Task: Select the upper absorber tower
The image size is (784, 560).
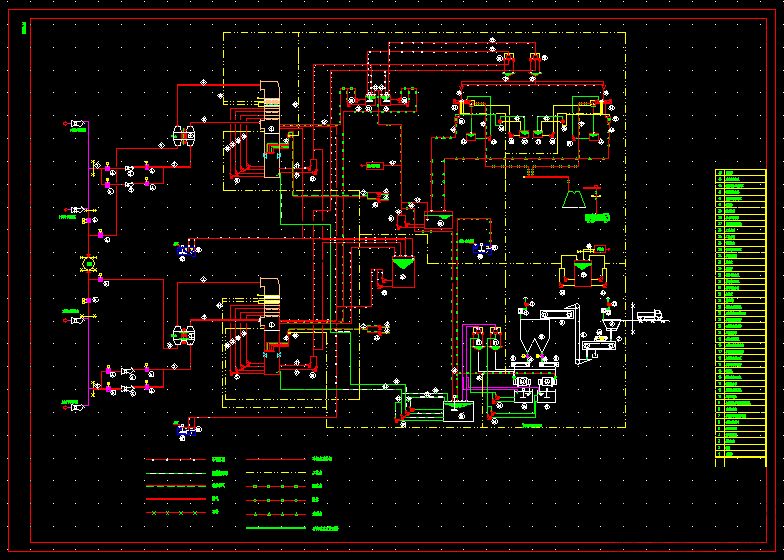Action: coord(270,129)
